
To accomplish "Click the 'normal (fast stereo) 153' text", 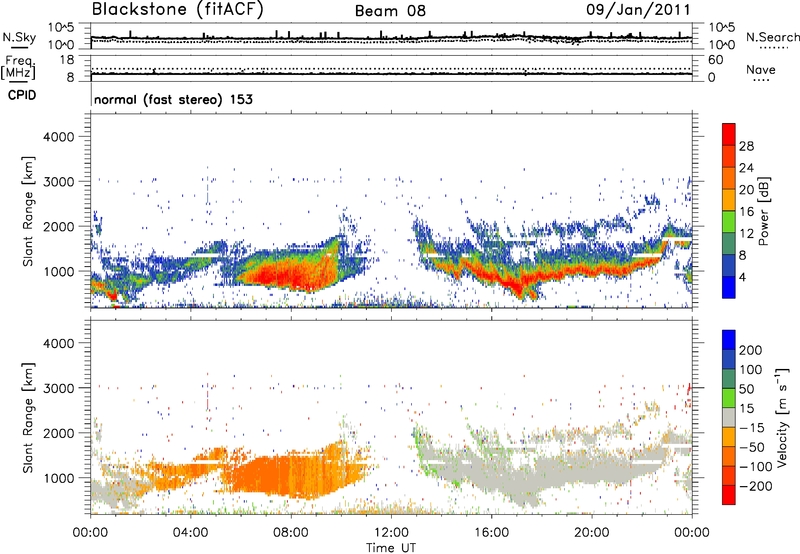I will 173,100.
